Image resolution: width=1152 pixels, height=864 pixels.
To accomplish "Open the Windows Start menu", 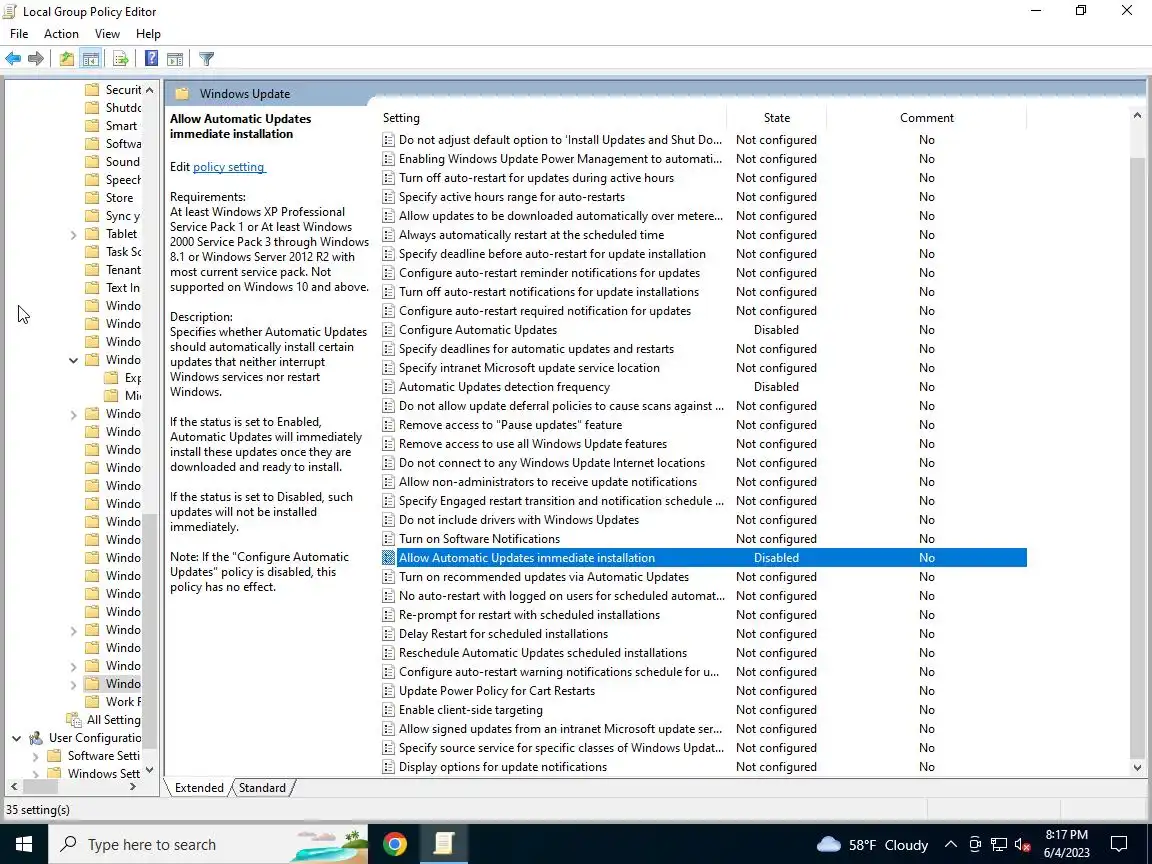I will [24, 844].
